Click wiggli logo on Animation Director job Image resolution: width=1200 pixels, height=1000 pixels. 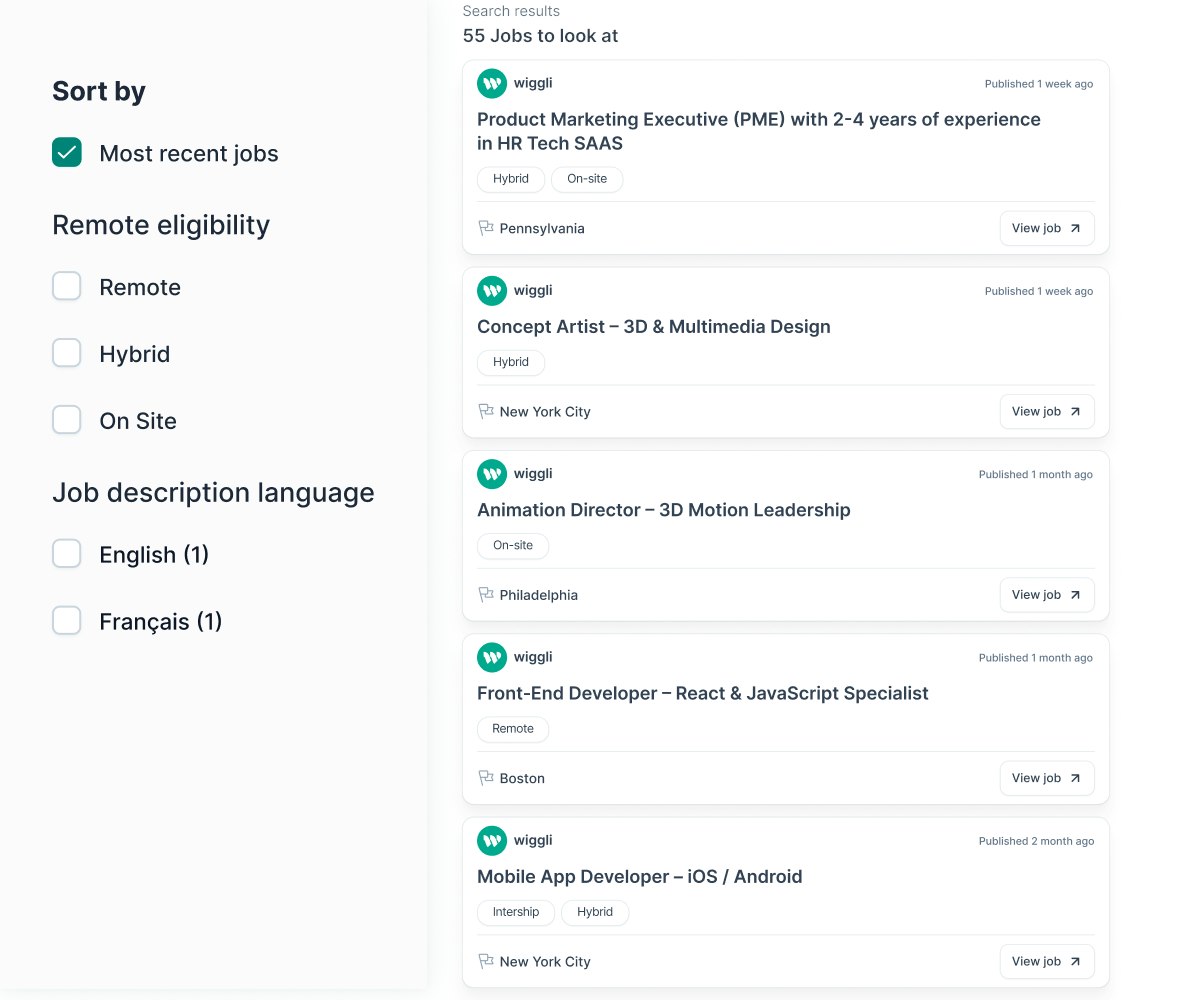point(492,474)
